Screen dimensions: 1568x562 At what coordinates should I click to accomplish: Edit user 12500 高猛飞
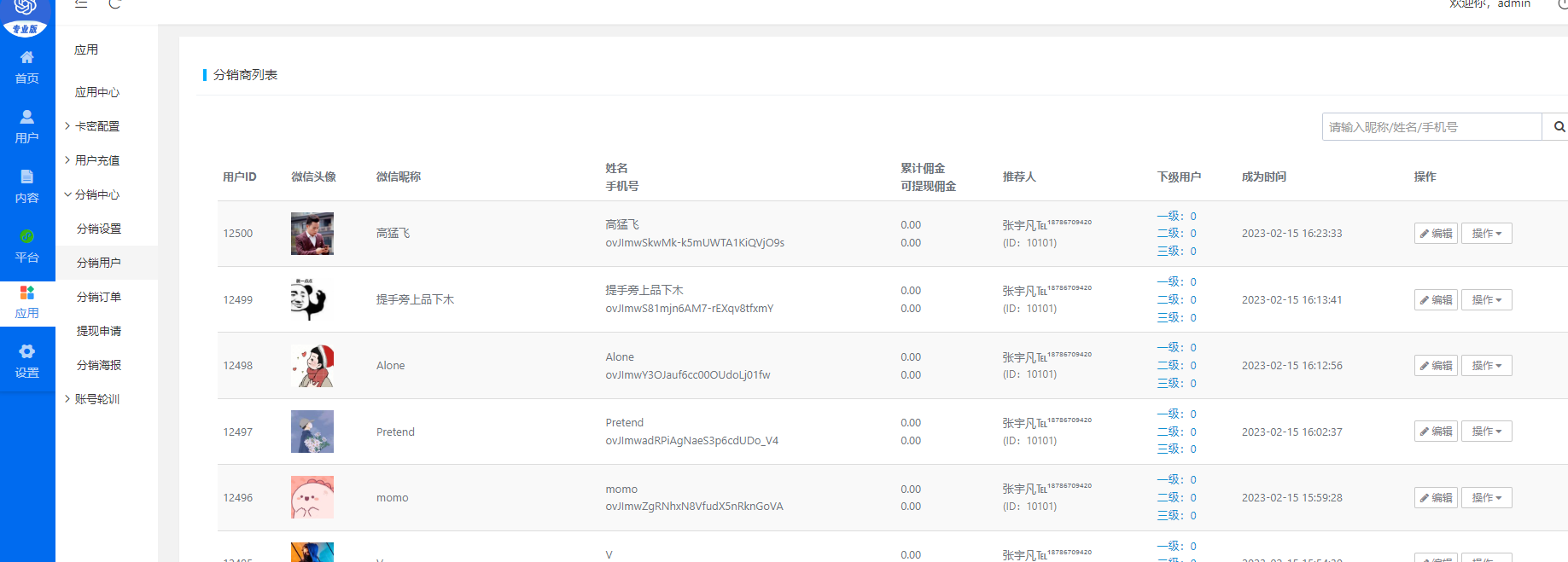pos(1436,234)
